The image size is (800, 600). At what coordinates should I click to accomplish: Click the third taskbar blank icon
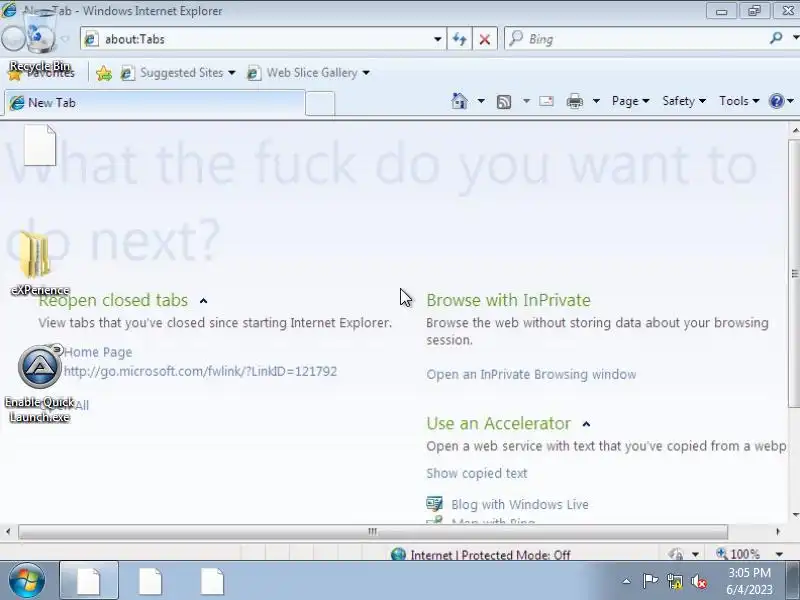point(212,581)
